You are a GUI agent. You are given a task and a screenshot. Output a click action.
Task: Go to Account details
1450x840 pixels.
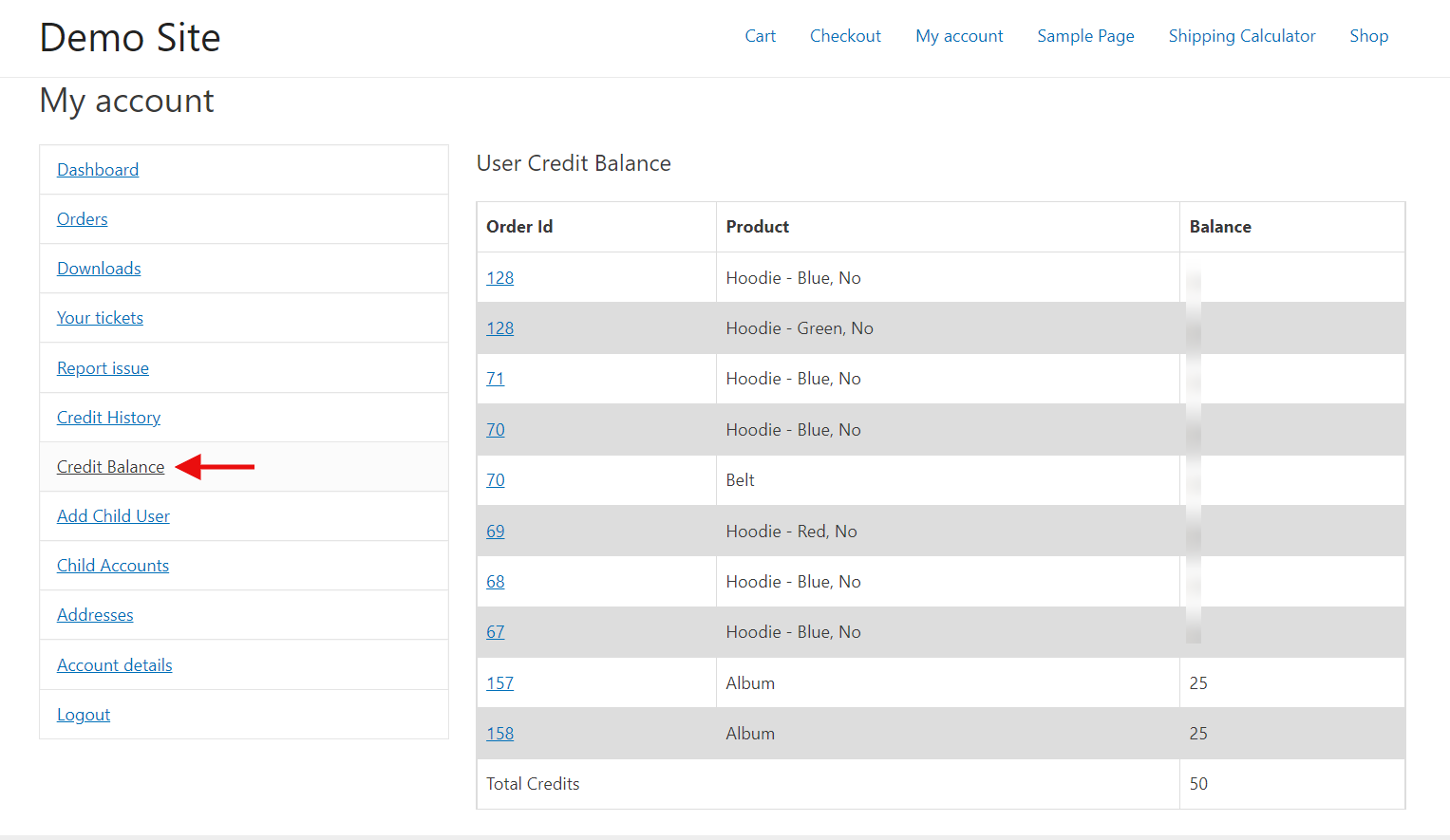(x=115, y=665)
